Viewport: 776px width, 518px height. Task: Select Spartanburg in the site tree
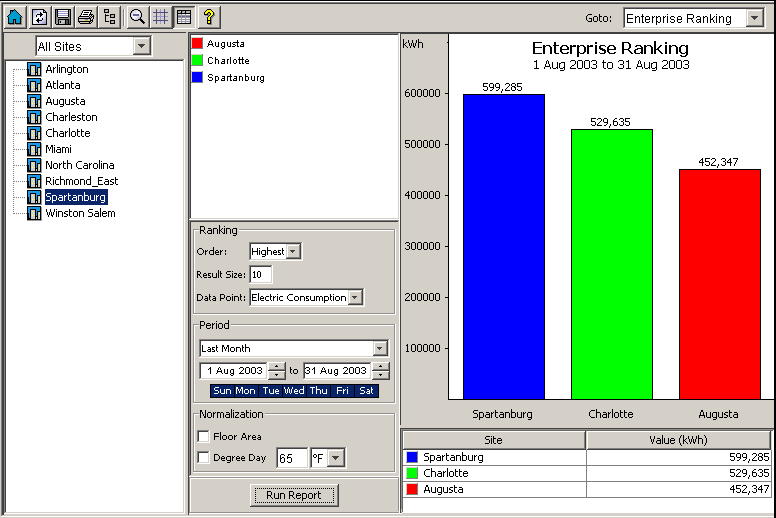75,197
